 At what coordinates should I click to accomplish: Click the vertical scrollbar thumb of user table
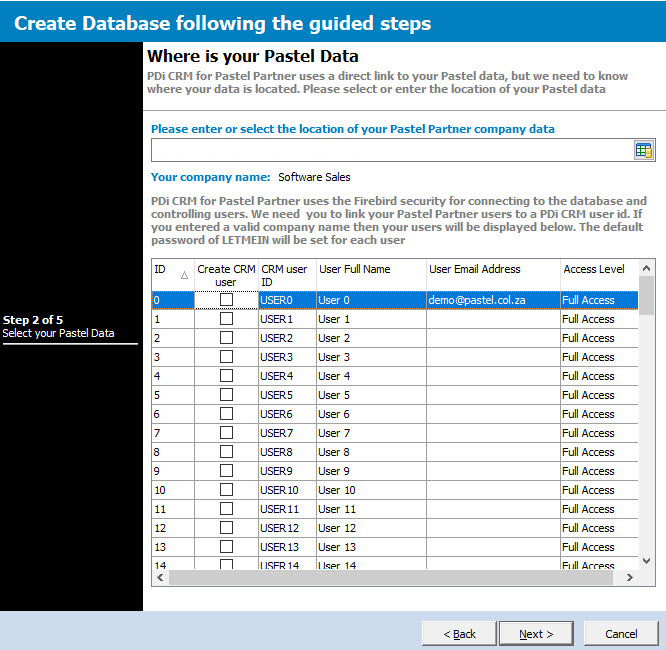[646, 296]
